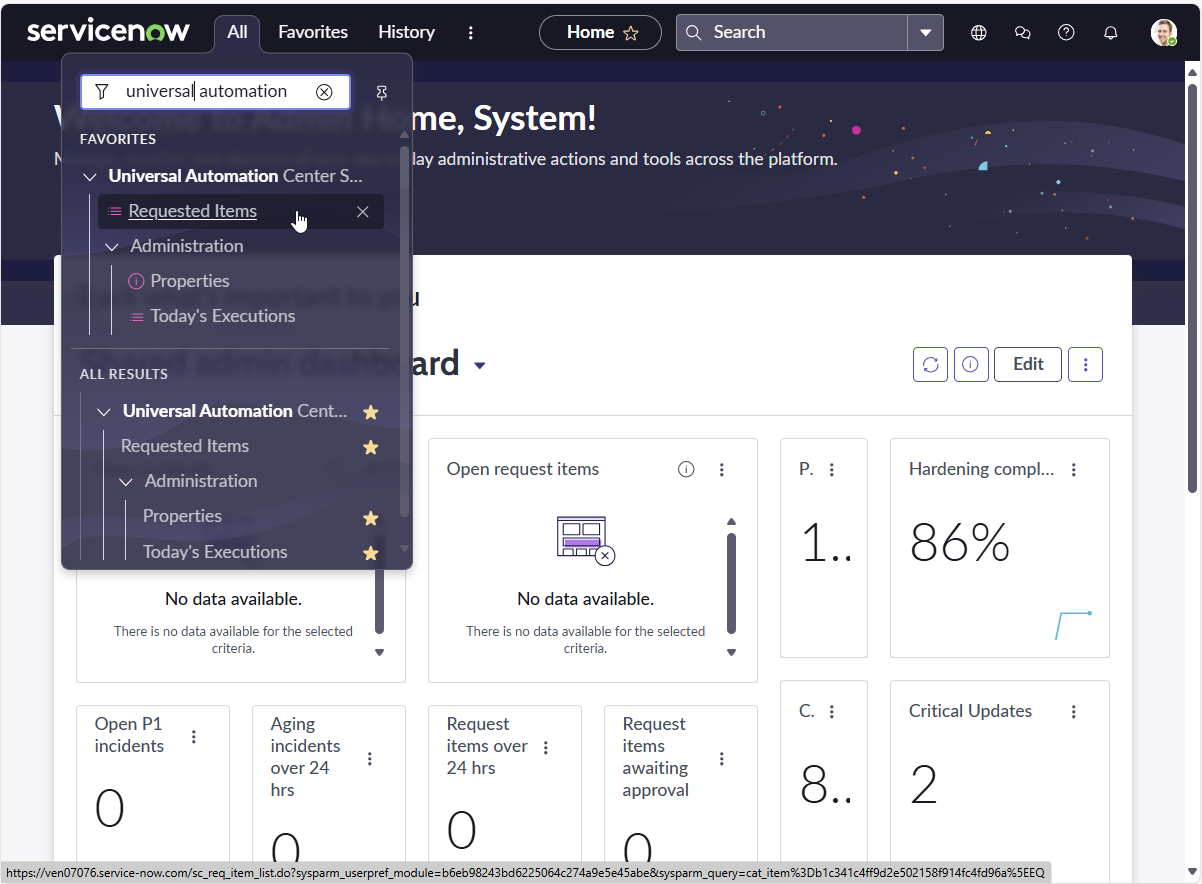Open the Help question-mark icon

pos(1066,32)
